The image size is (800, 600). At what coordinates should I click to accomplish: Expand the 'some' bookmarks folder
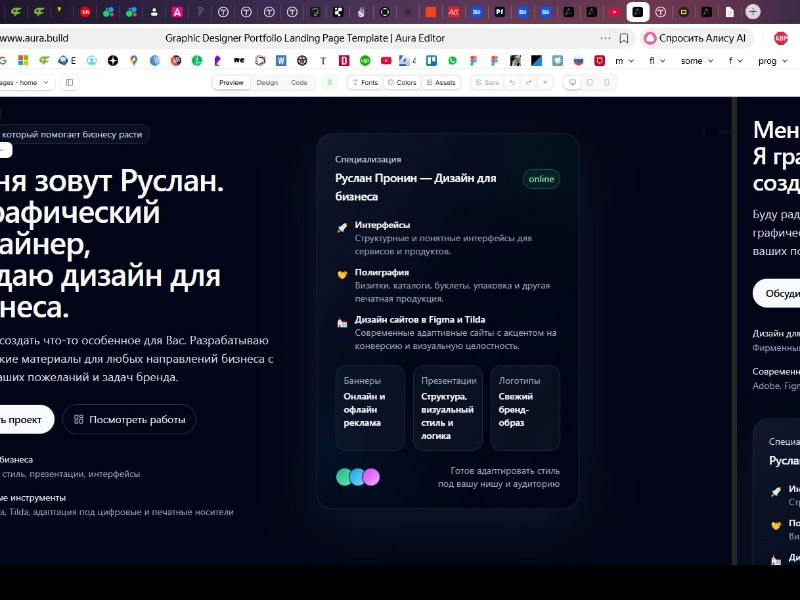click(x=697, y=60)
